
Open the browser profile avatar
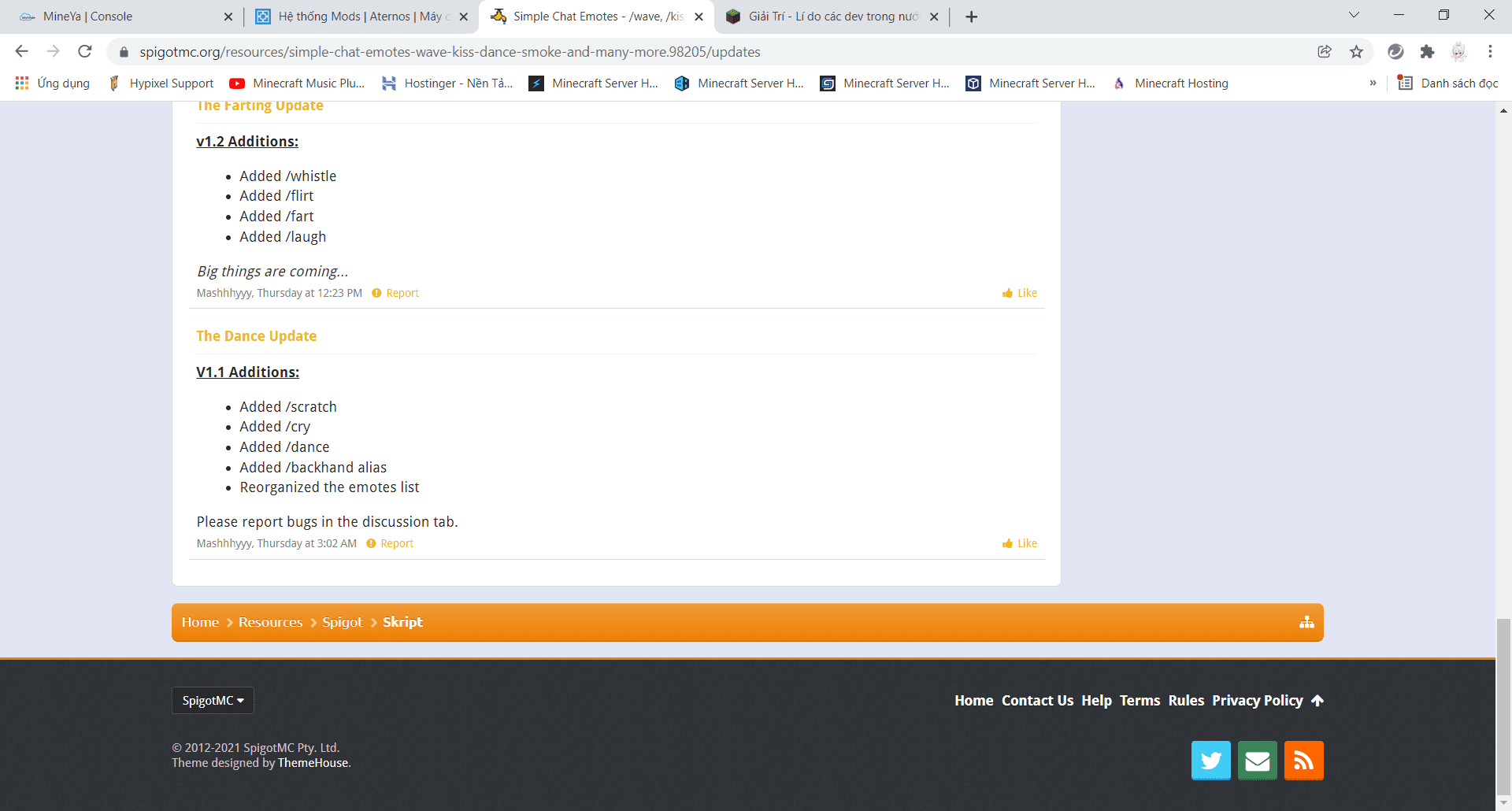pyautogui.click(x=1458, y=51)
